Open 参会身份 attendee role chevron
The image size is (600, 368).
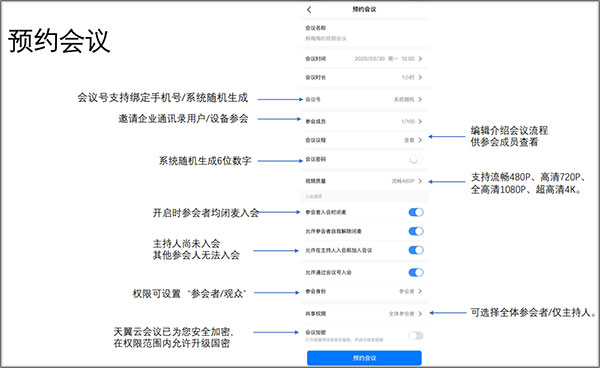tap(420, 291)
